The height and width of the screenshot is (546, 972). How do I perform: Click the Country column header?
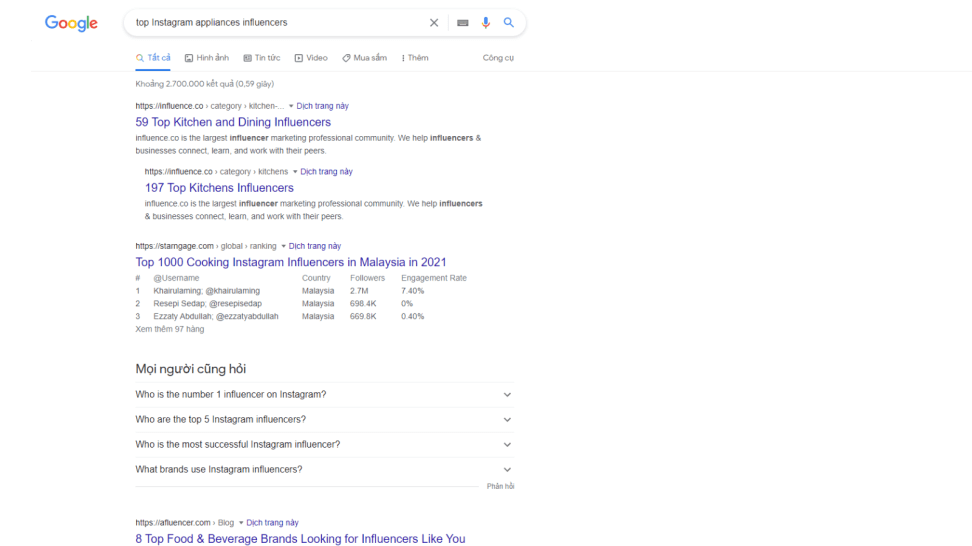pos(316,278)
